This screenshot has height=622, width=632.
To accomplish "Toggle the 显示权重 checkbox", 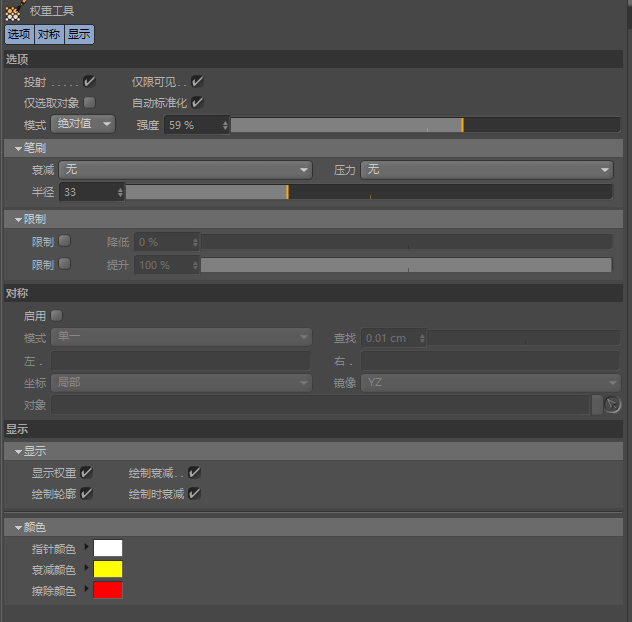I will 87,473.
